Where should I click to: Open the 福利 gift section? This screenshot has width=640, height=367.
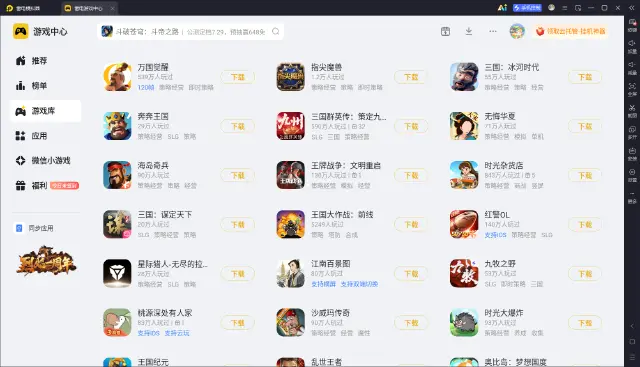45,185
